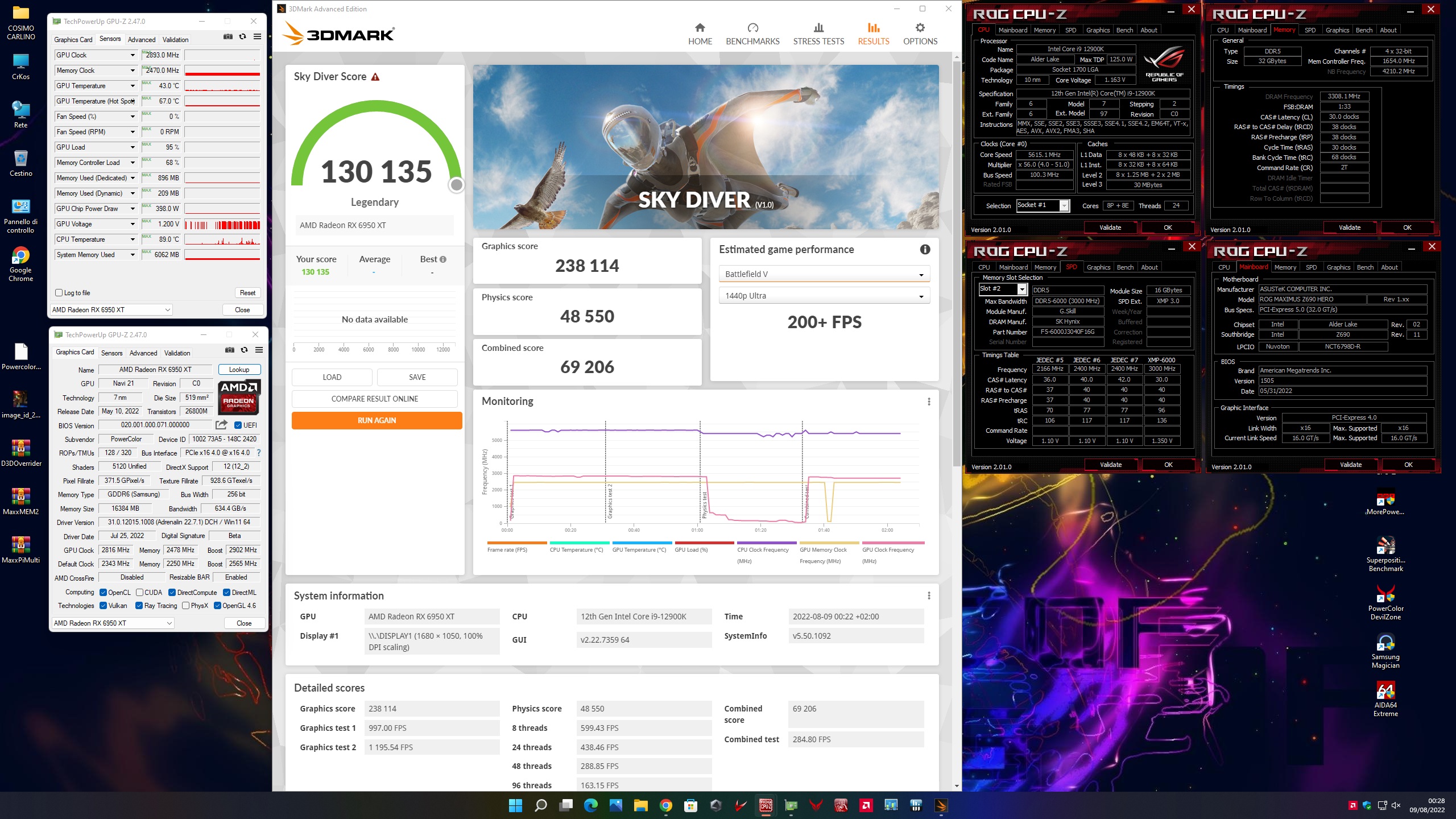Click the Lookup button in GPU-Z
1456x819 pixels.
point(239,370)
